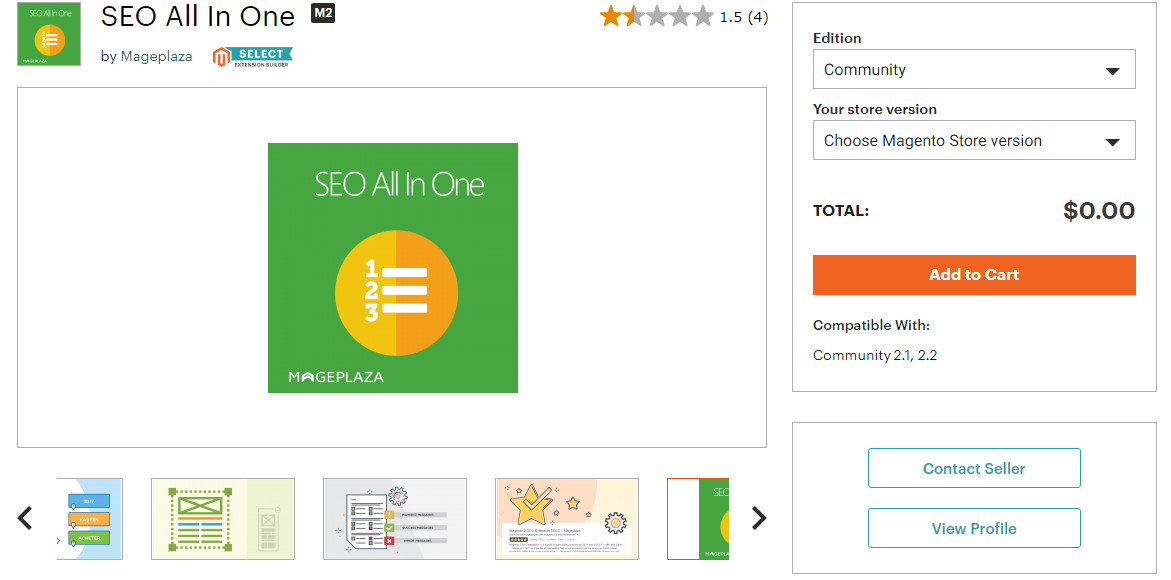
Task: Select the checklist messages thumbnail
Action: (395, 519)
